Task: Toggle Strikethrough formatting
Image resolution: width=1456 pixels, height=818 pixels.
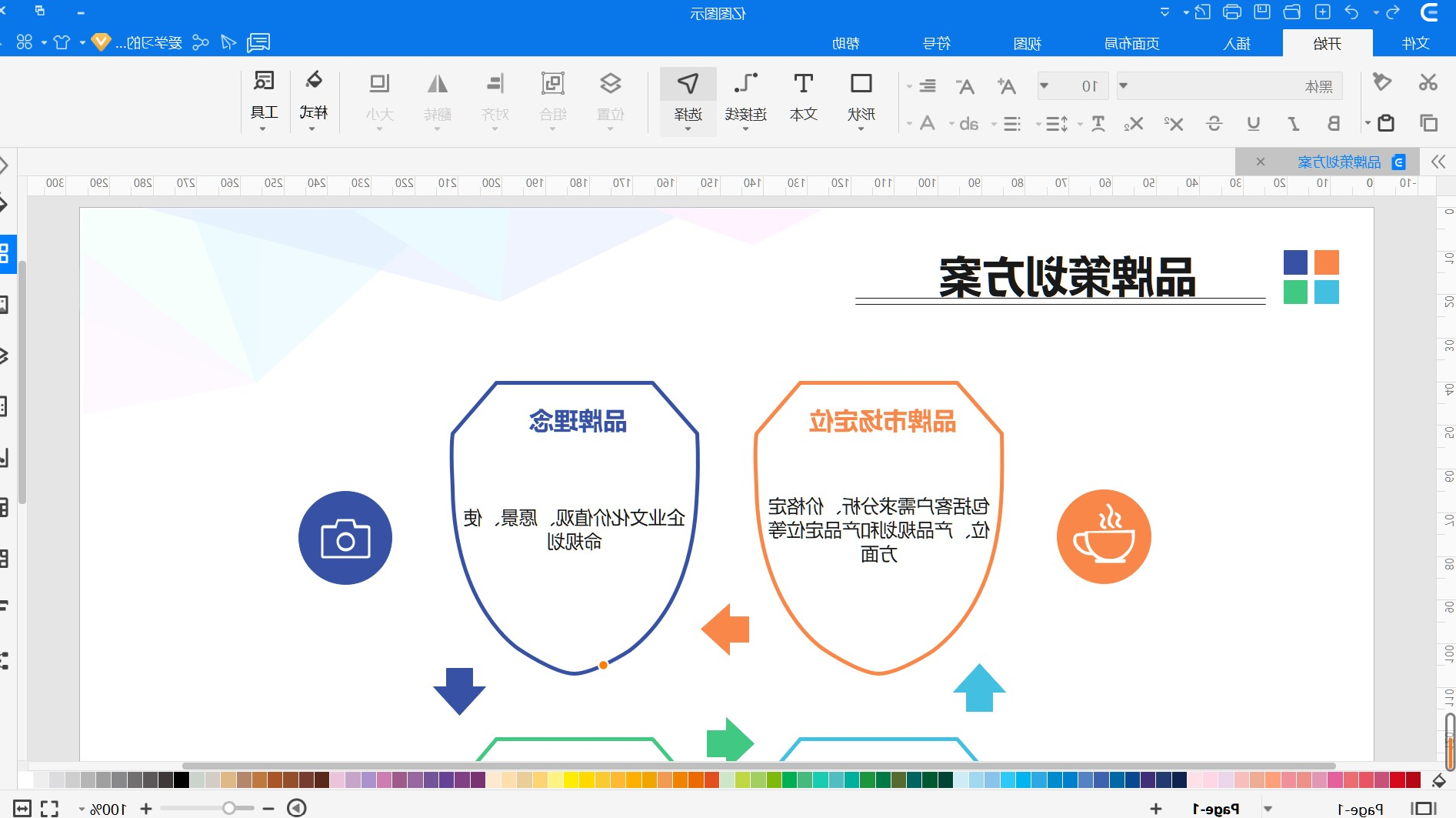Action: pos(1214,123)
